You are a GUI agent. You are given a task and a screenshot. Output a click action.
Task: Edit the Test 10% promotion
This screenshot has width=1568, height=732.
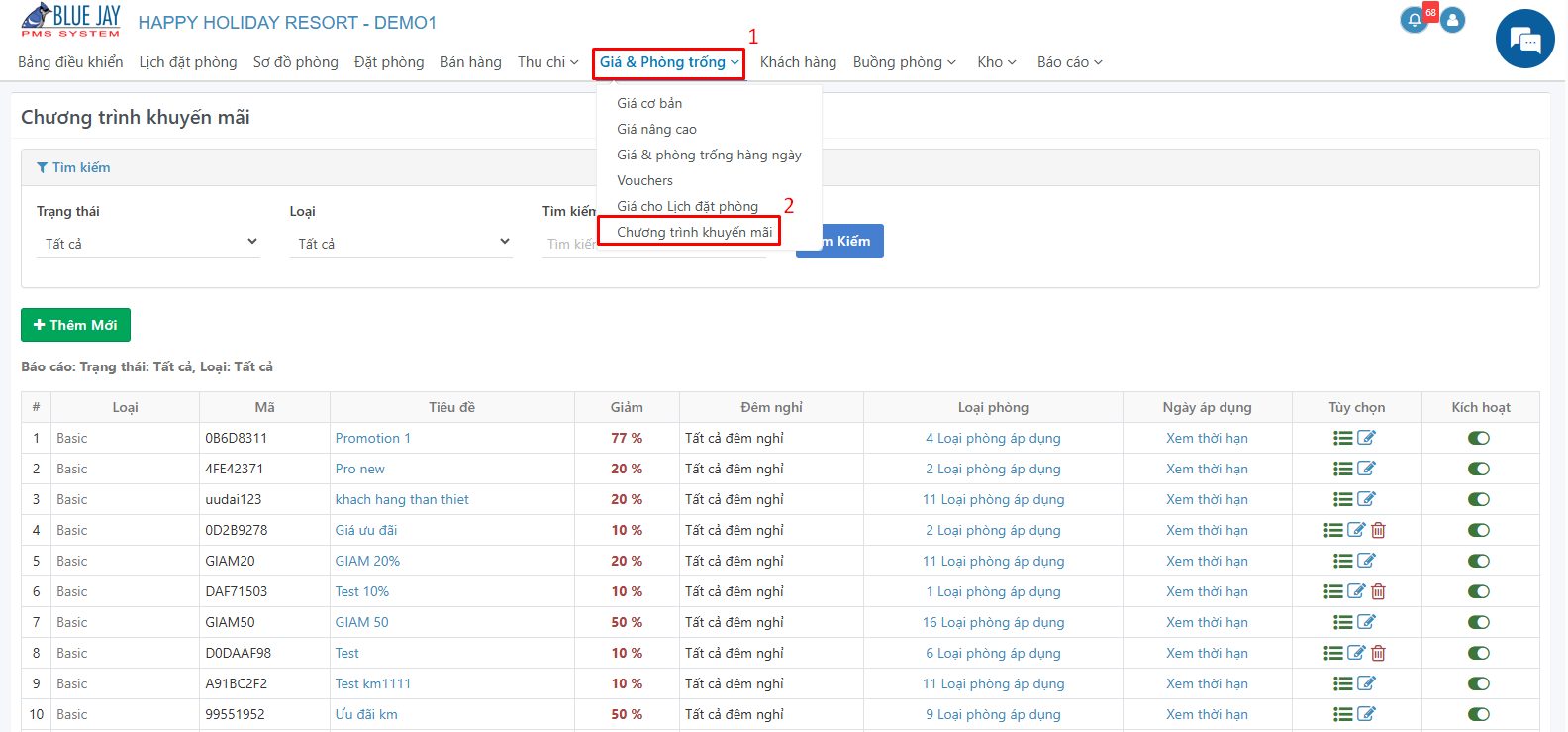pyautogui.click(x=1356, y=591)
